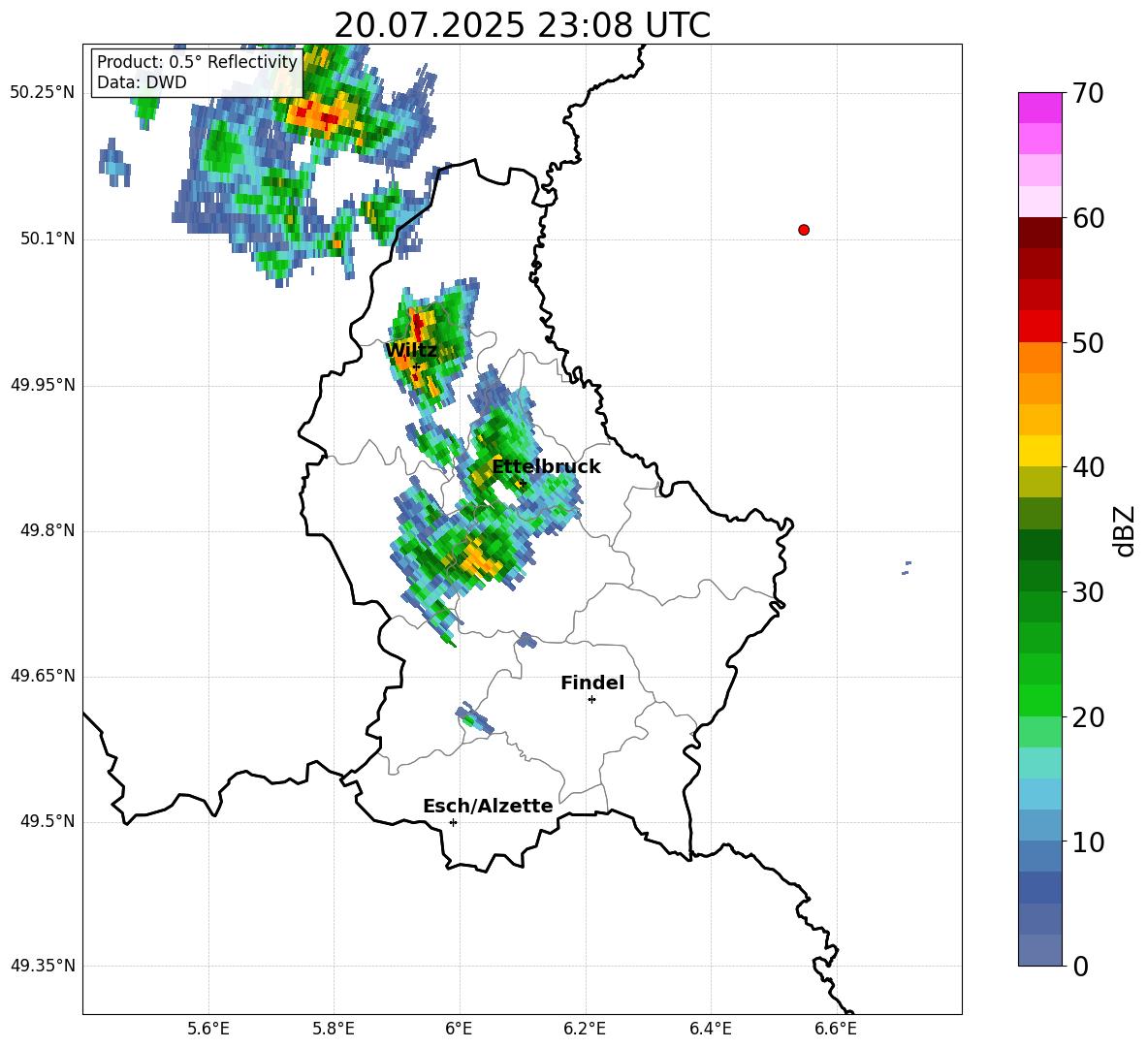Click the 49.35°N latitude label
The image size is (1148, 1048).
43,966
